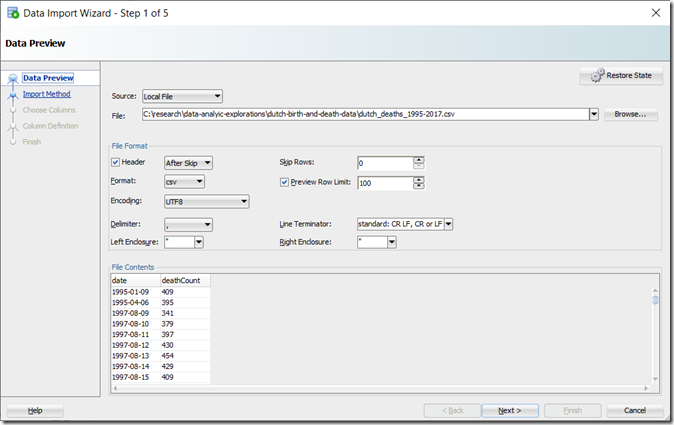Select the deathCount value 379
The width and height of the screenshot is (674, 425).
185,324
